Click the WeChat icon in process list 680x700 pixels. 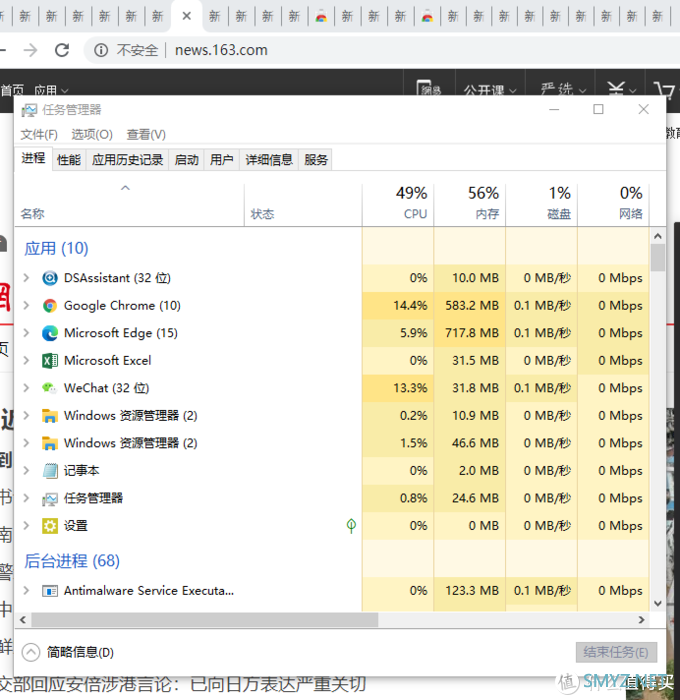coord(50,388)
